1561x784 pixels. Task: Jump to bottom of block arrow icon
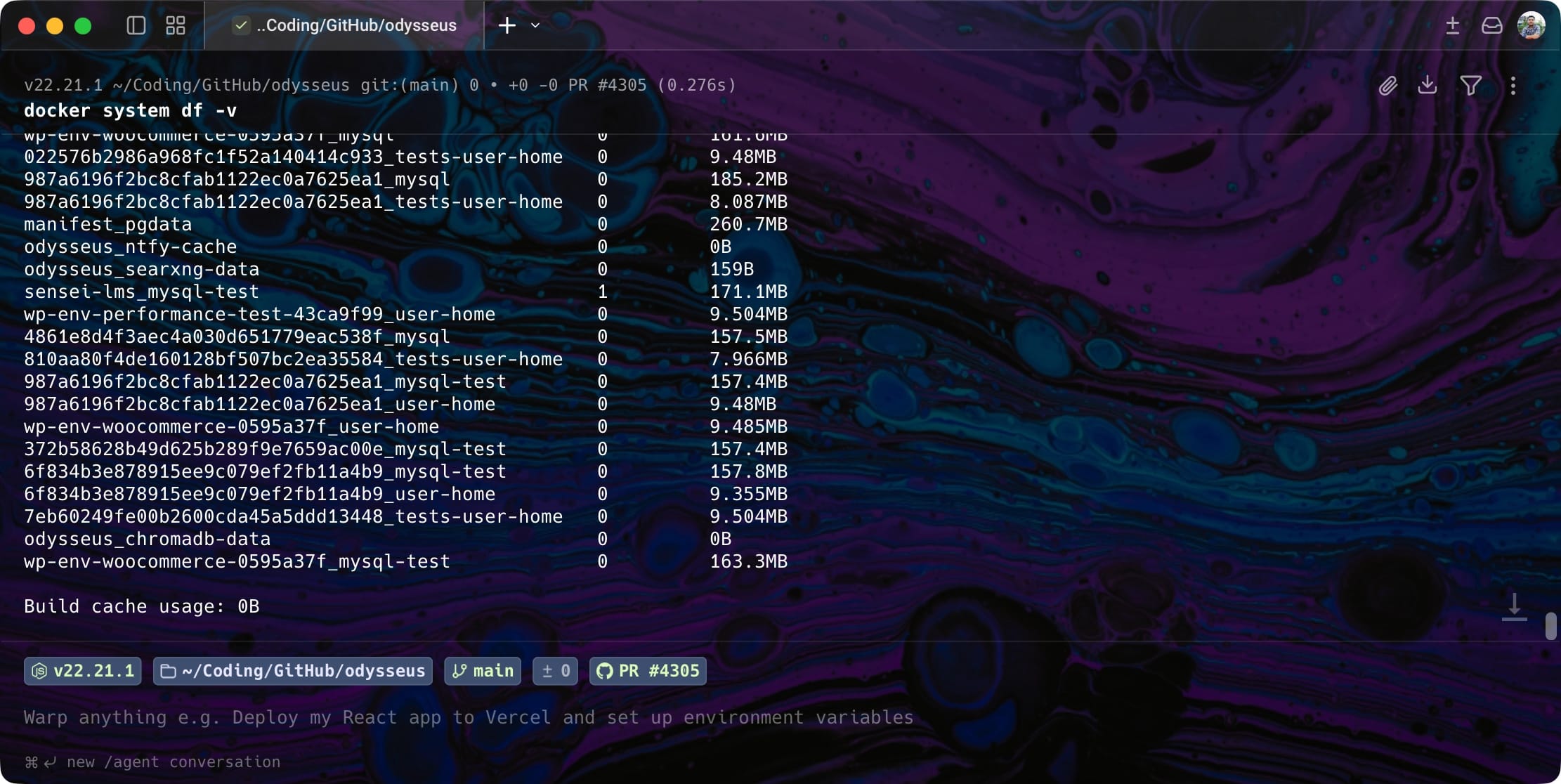pyautogui.click(x=1515, y=607)
